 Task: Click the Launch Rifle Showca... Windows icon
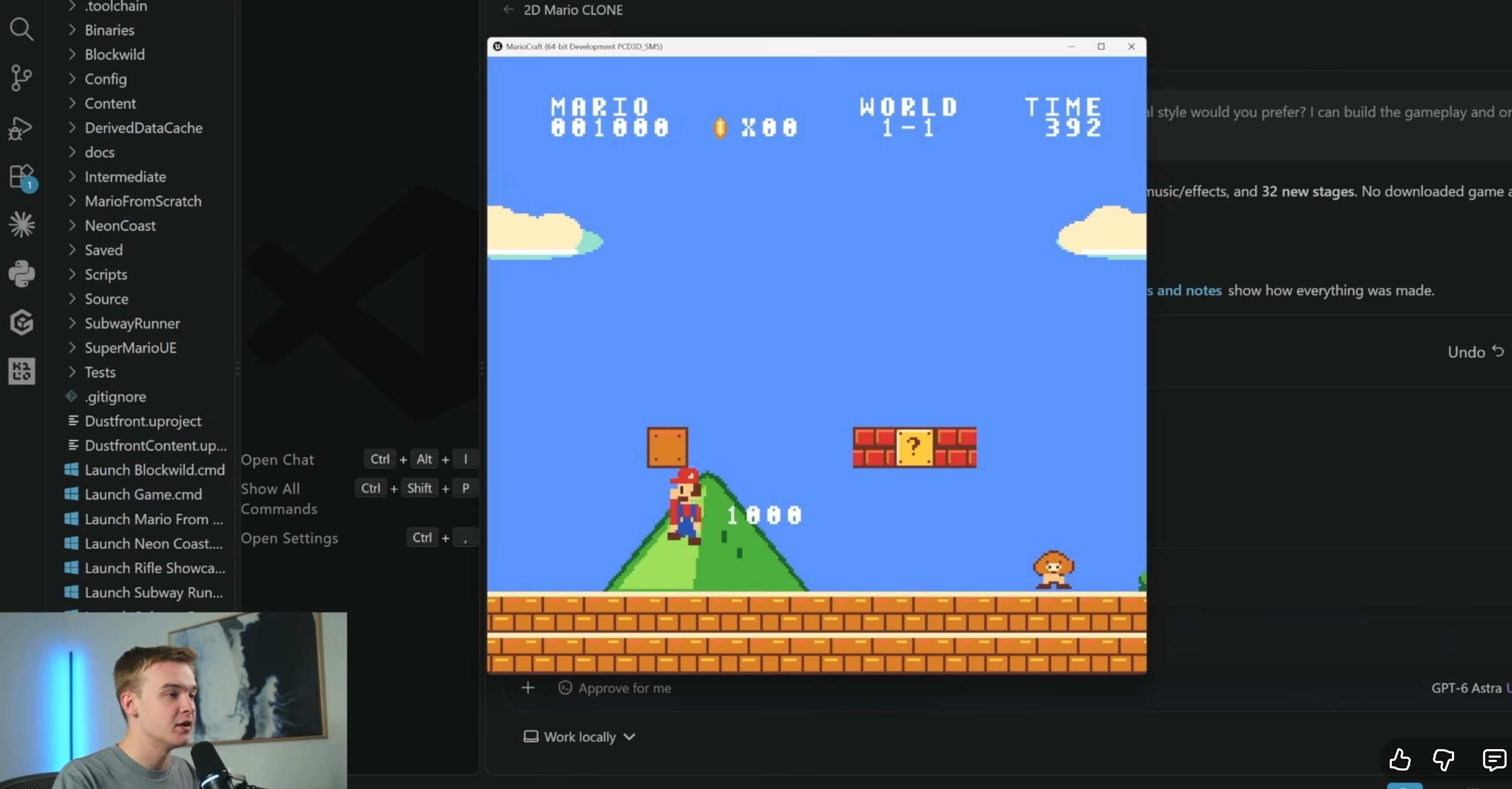pos(72,567)
